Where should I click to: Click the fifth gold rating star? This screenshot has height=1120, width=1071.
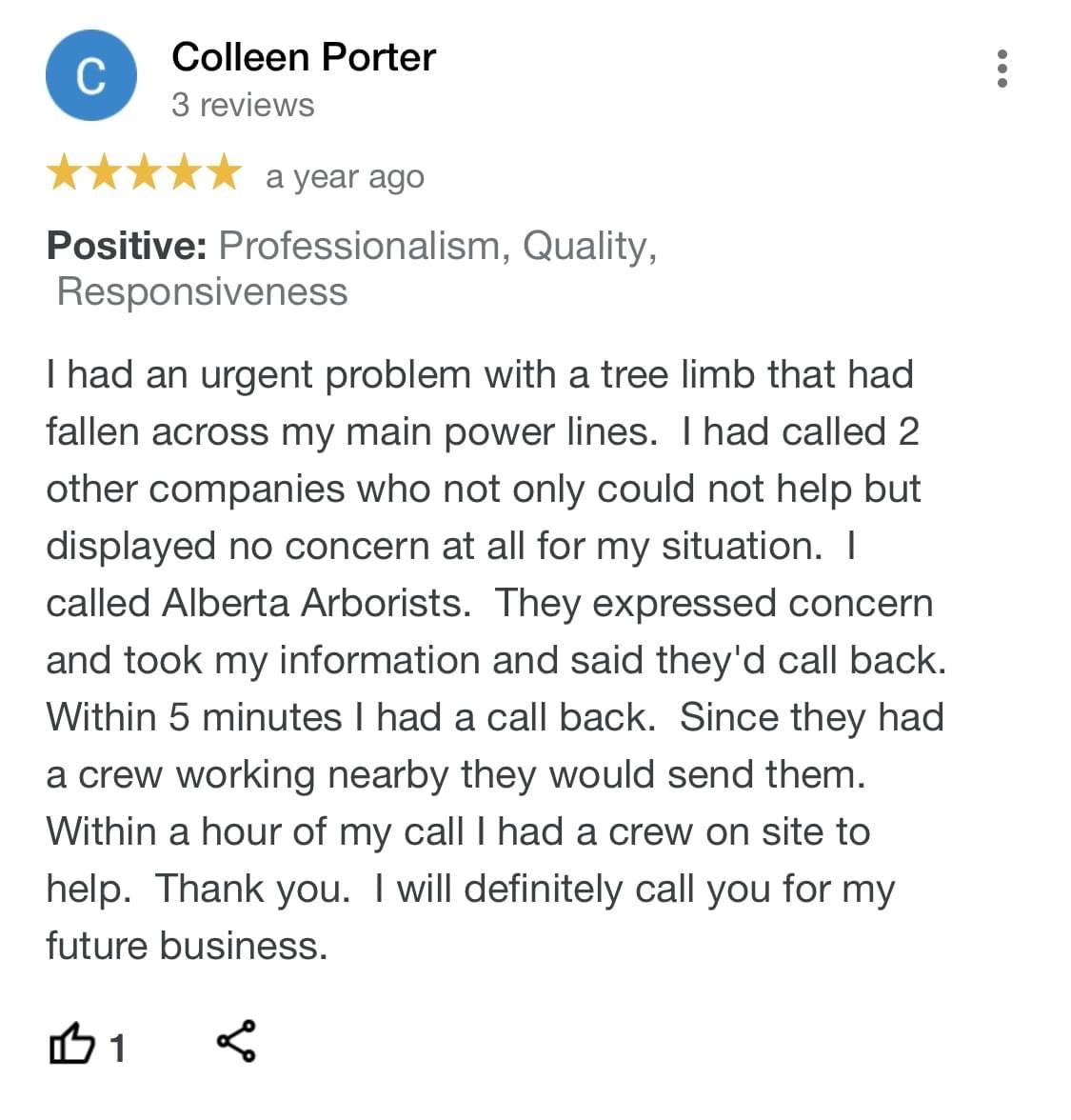click(x=223, y=174)
